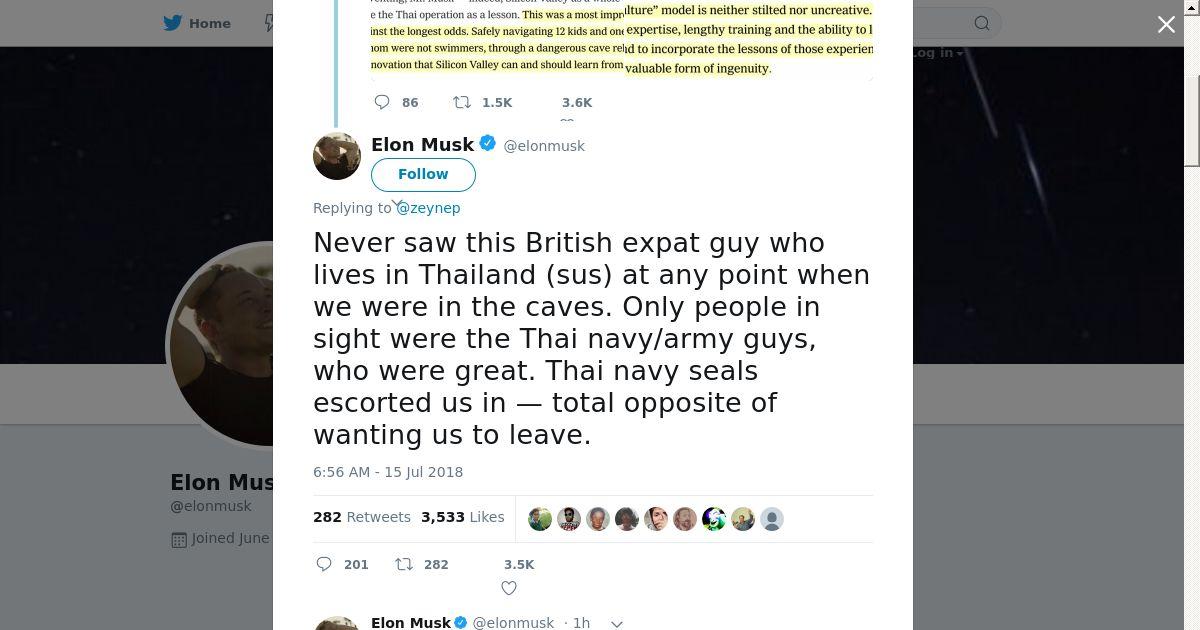The height and width of the screenshot is (630, 1200).
Task: Retweet the parent tweet with 1.5K retweets
Action: [x=462, y=102]
